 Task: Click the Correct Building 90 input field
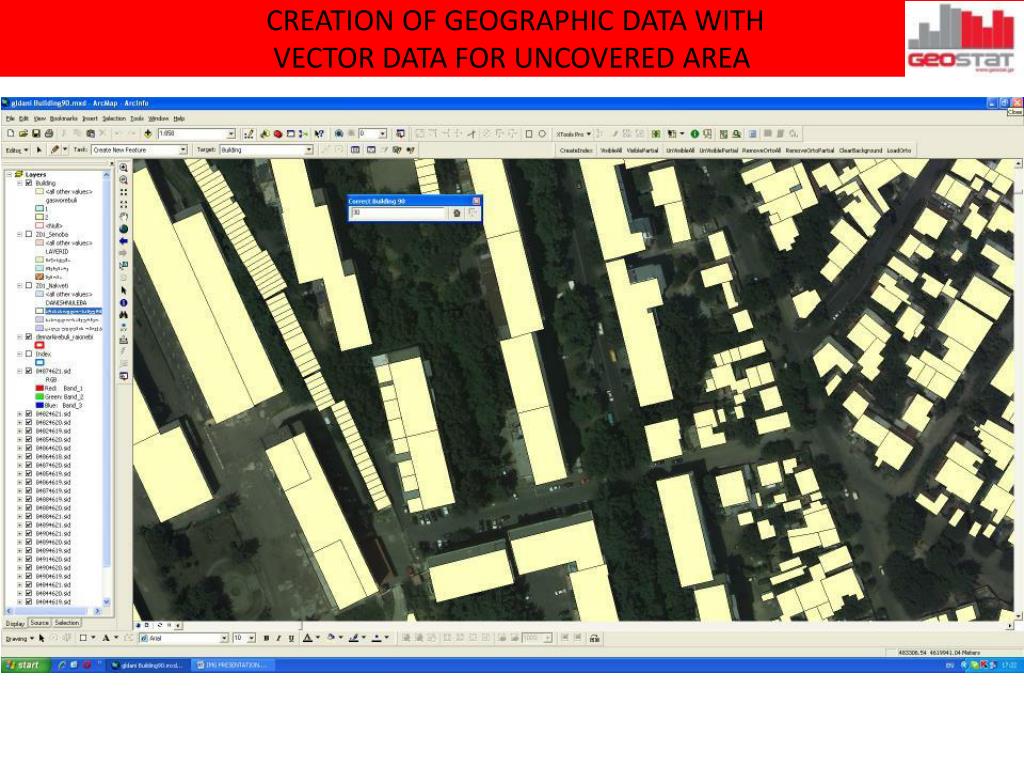(398, 213)
